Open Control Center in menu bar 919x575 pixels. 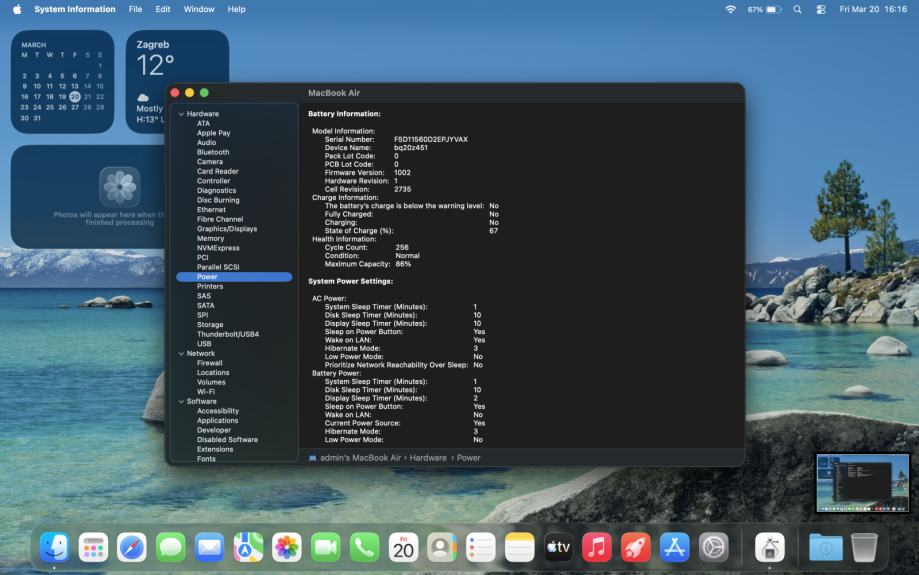tap(821, 9)
